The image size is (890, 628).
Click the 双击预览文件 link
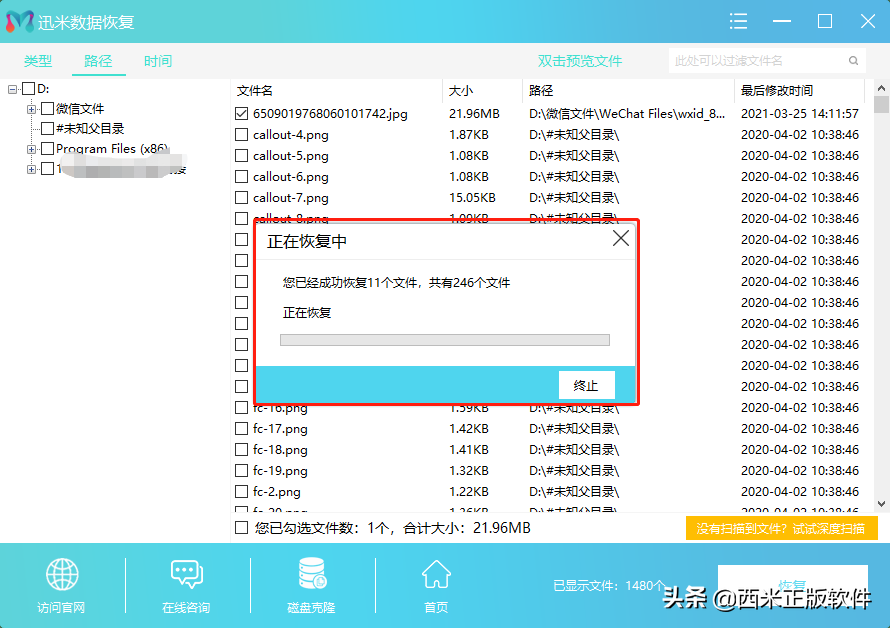[580, 61]
